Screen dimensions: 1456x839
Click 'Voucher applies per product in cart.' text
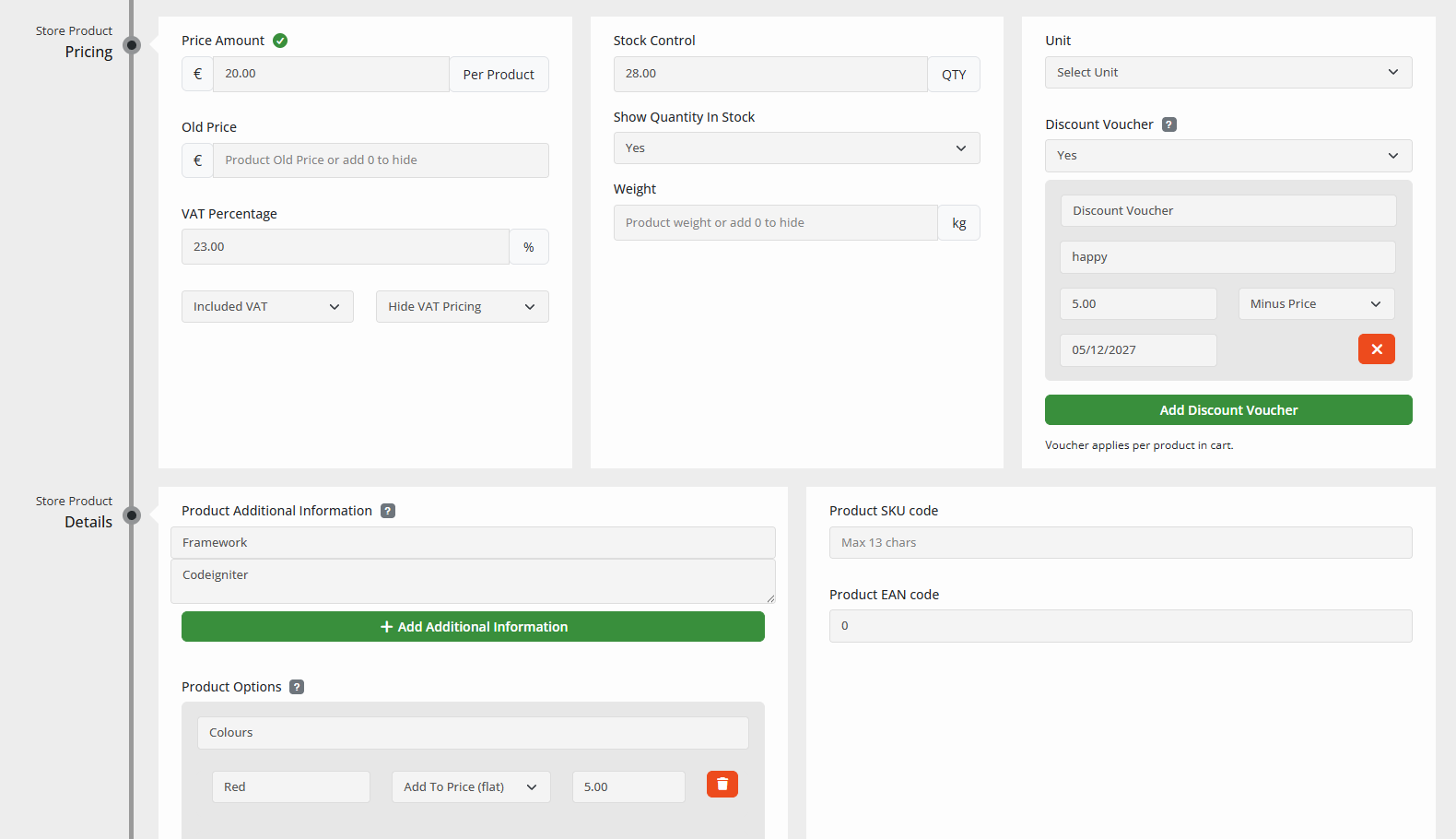click(1139, 445)
